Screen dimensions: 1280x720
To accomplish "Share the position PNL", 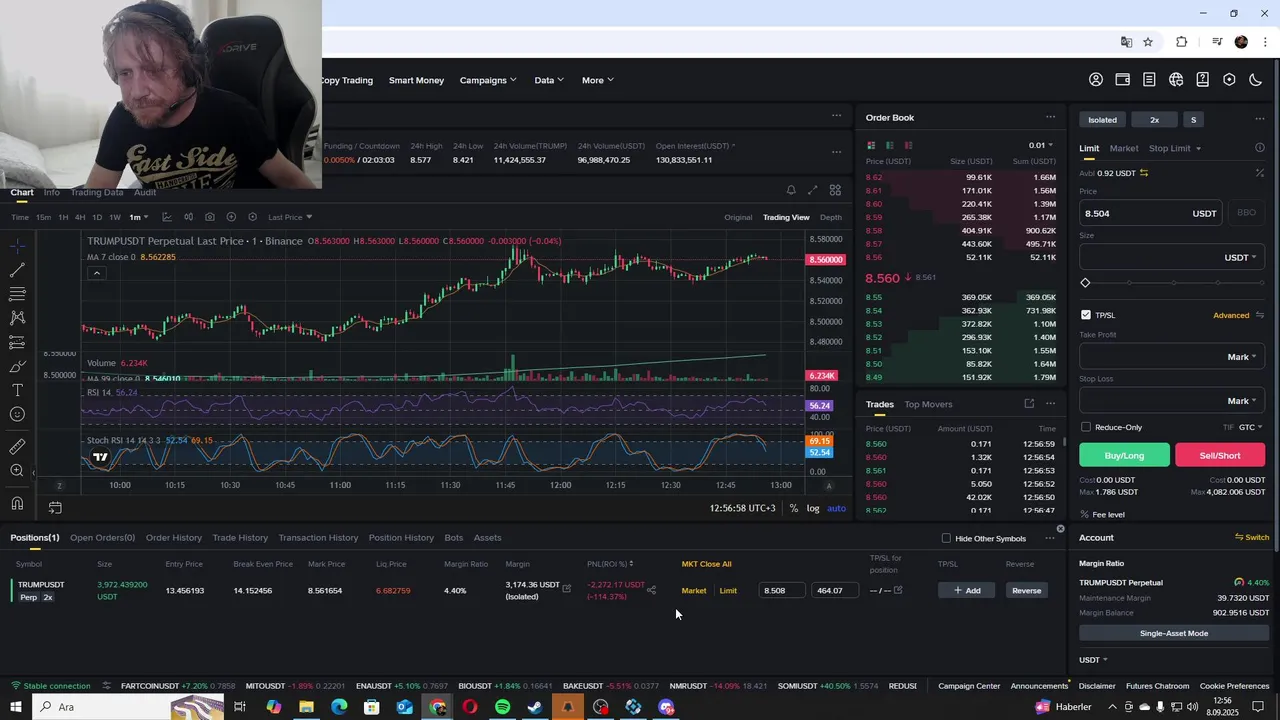I will (x=651, y=590).
